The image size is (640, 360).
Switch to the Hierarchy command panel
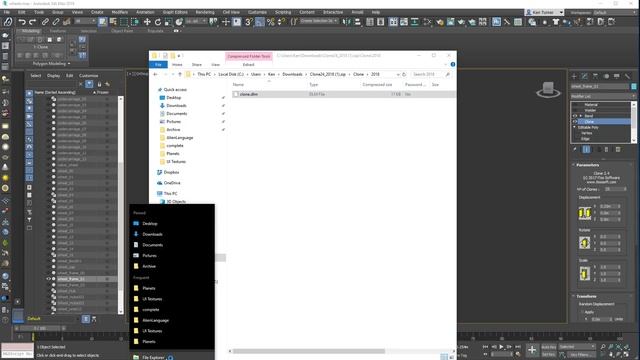pyautogui.click(x=595, y=76)
